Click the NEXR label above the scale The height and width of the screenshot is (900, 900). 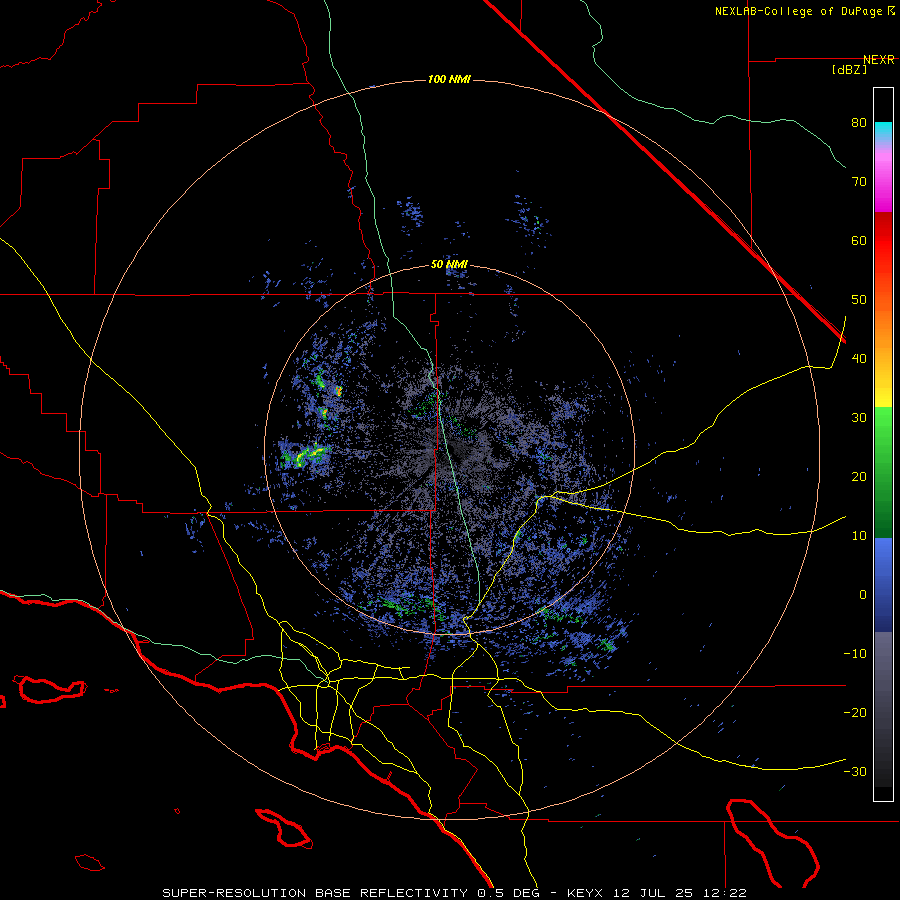878,60
